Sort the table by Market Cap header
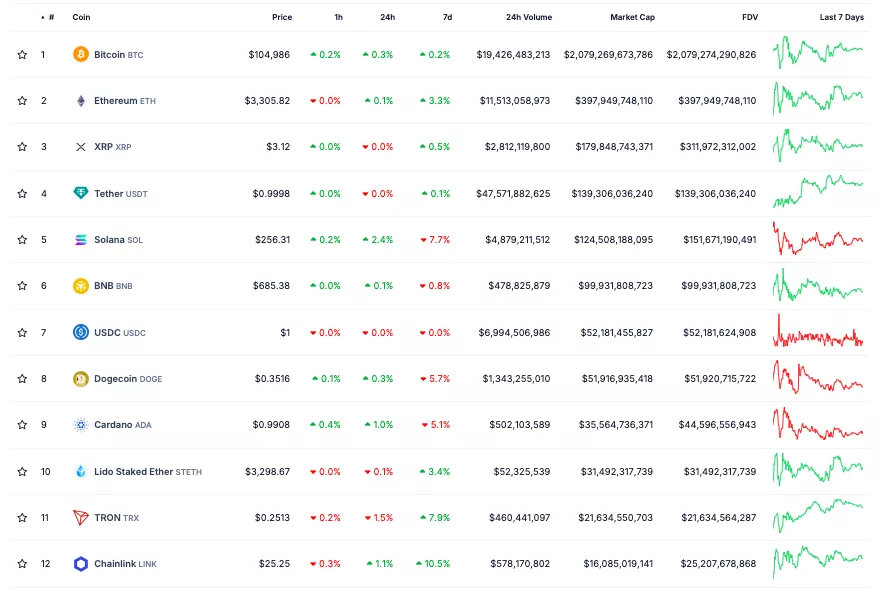The image size is (882, 591). pyautogui.click(x=631, y=17)
